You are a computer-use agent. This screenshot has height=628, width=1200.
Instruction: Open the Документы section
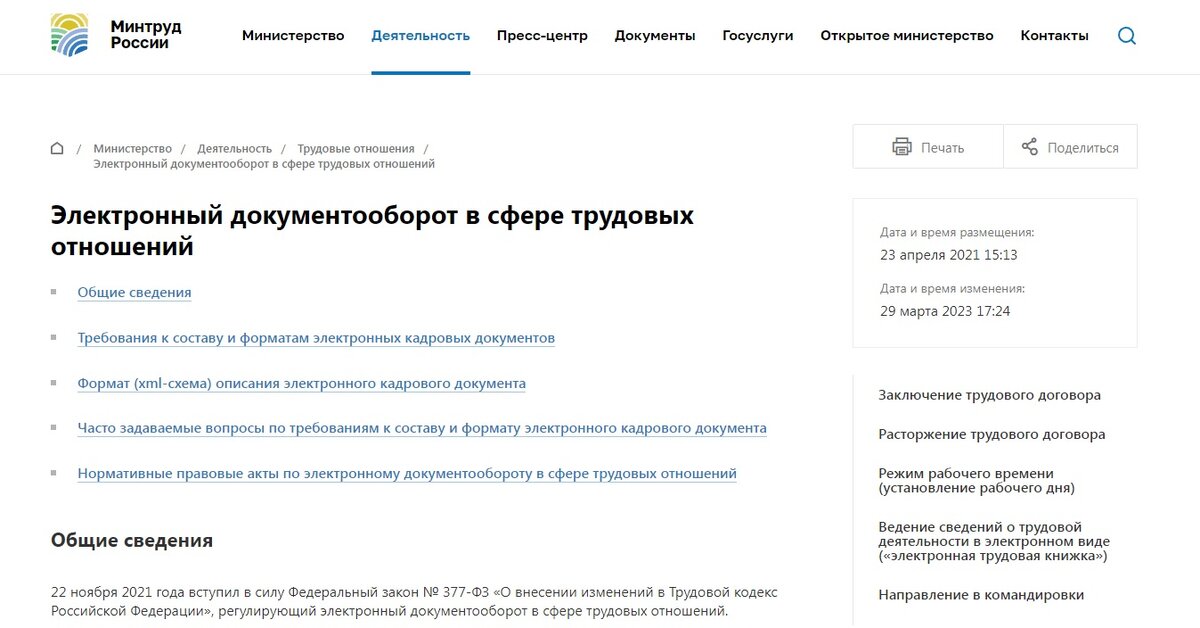[655, 35]
